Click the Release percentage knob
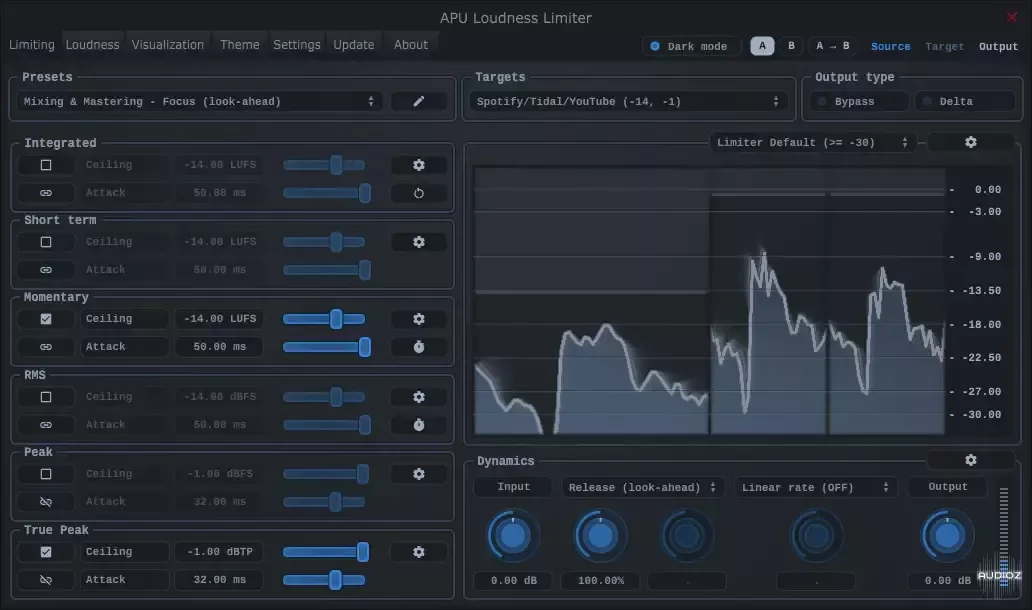Viewport: 1032px width, 610px height. [600, 536]
